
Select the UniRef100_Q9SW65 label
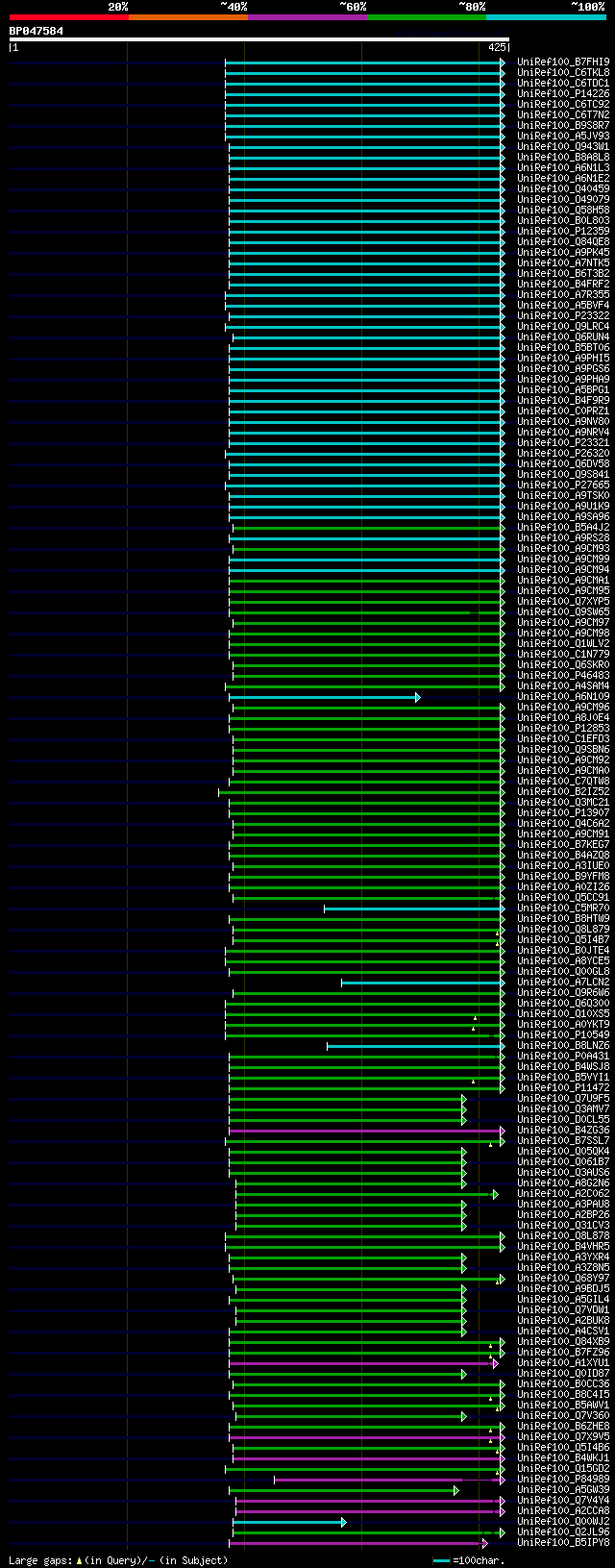[563, 611]
